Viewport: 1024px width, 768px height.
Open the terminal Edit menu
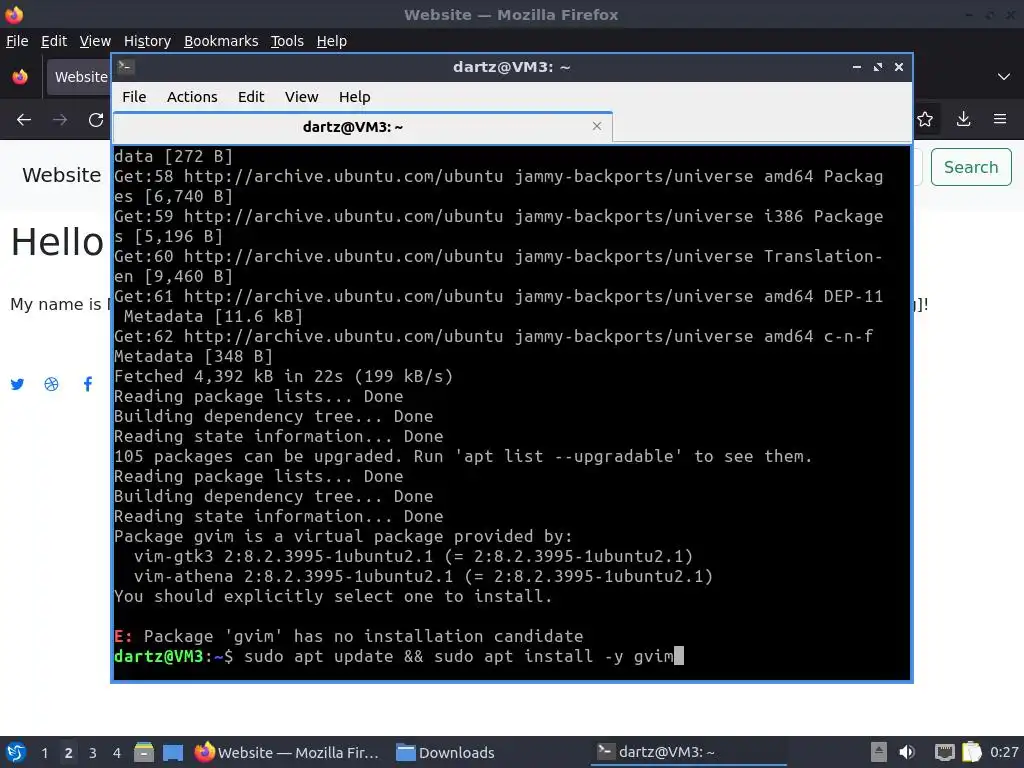point(251,97)
